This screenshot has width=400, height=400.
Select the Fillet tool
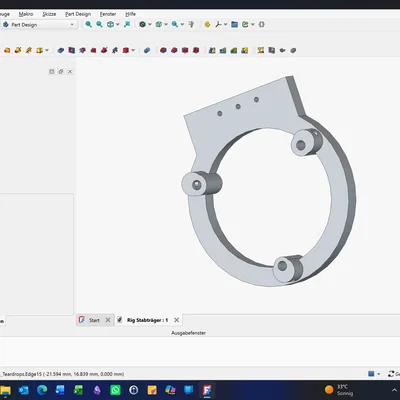pos(163,50)
